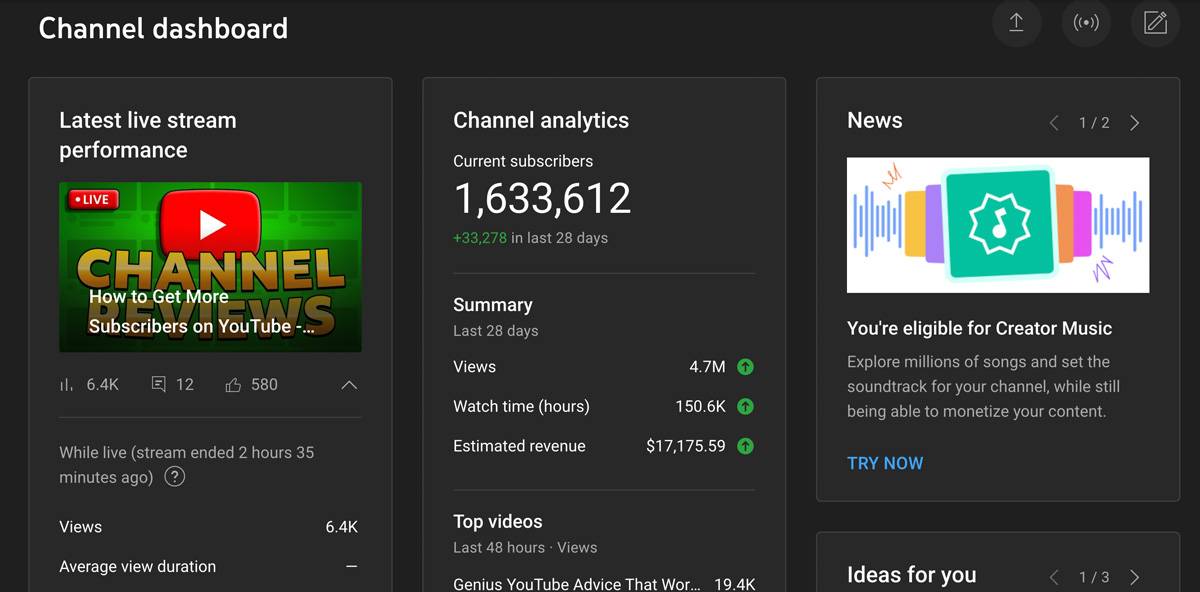Click the News heading
This screenshot has width=1200, height=592.
(875, 121)
